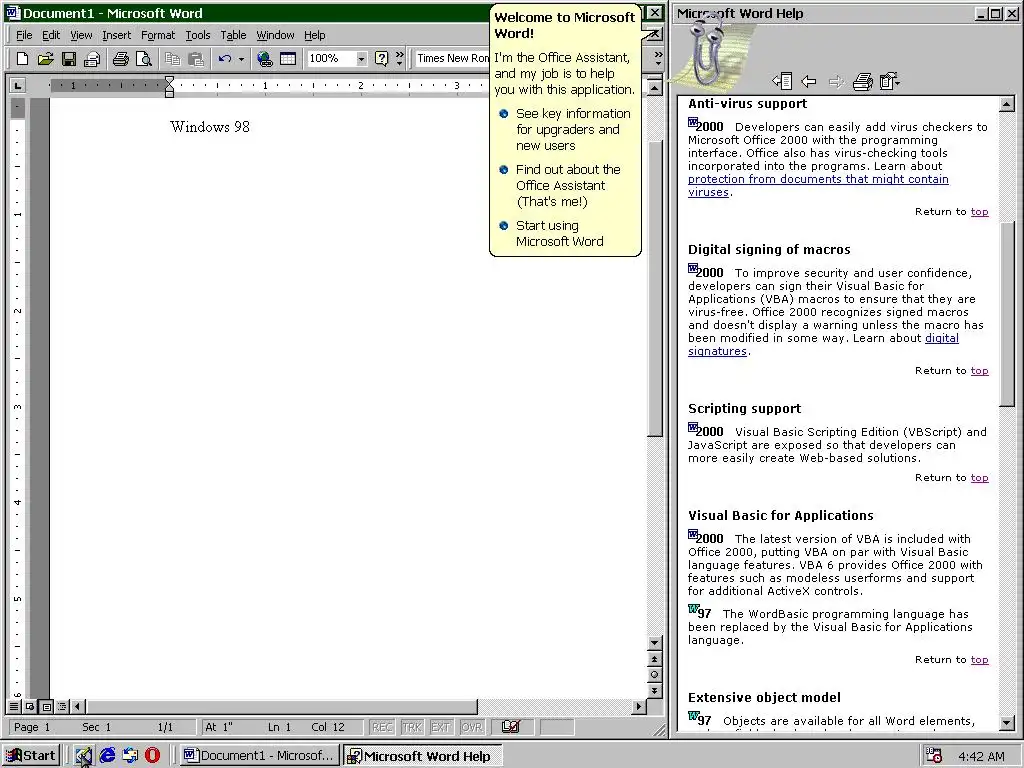
Task: Click the Start button
Action: [x=31, y=756]
